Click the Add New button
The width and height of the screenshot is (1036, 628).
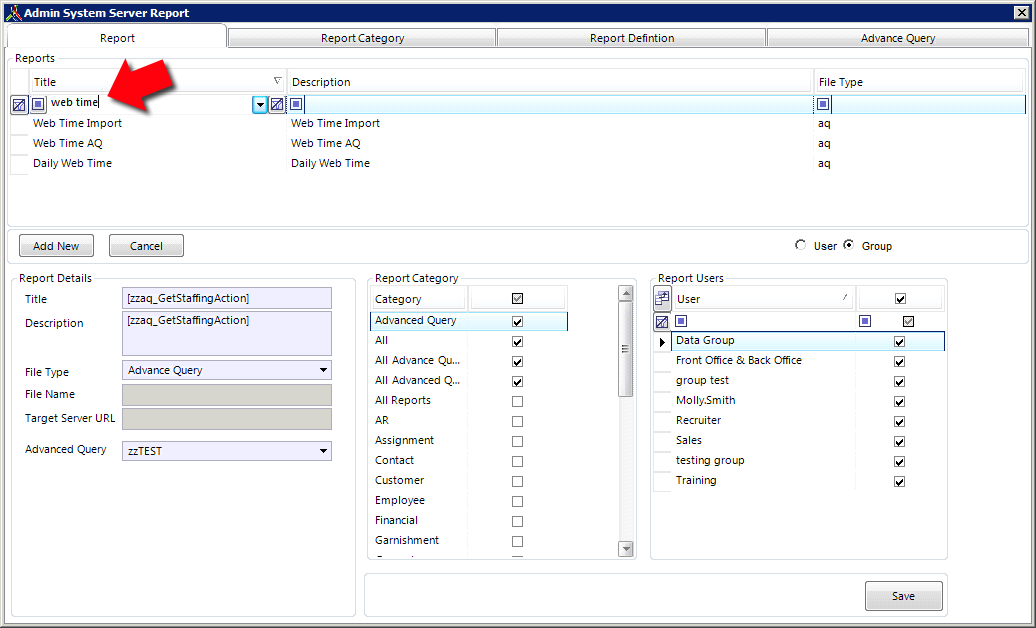[x=56, y=246]
